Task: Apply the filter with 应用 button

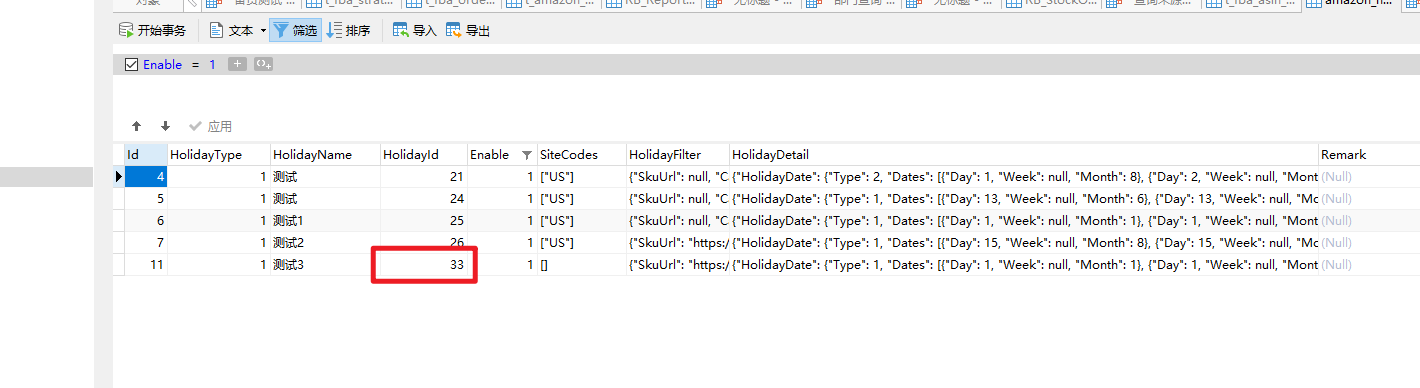Action: [210, 126]
